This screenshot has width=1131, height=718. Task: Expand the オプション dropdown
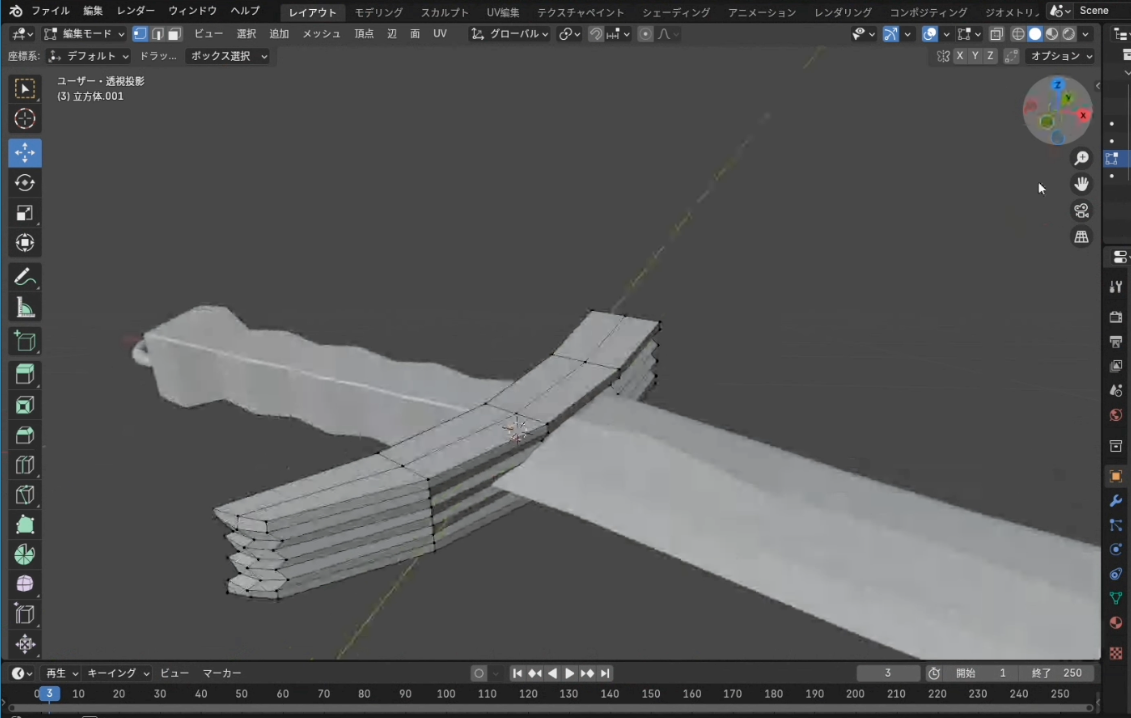tap(1060, 56)
